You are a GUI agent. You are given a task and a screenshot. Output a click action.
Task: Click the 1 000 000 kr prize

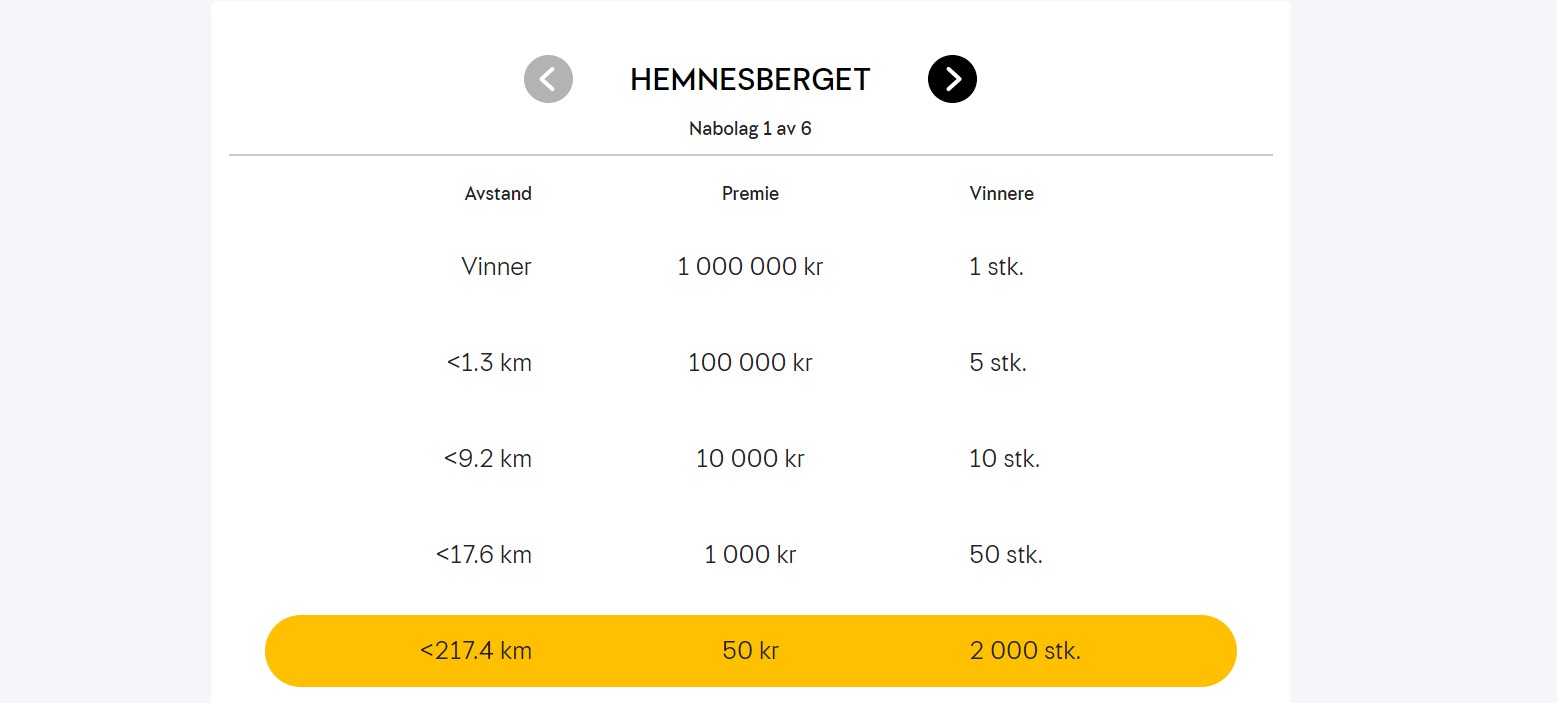coord(750,267)
